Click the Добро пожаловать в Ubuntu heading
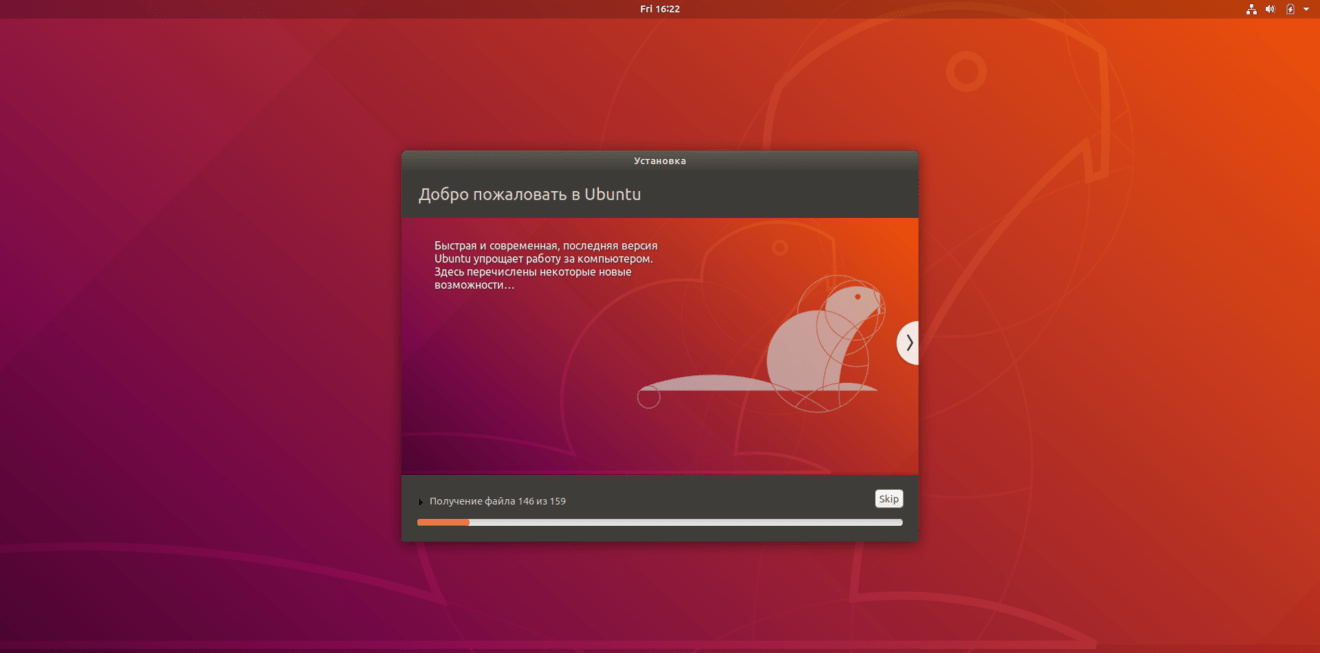The height and width of the screenshot is (653, 1320). coord(529,194)
